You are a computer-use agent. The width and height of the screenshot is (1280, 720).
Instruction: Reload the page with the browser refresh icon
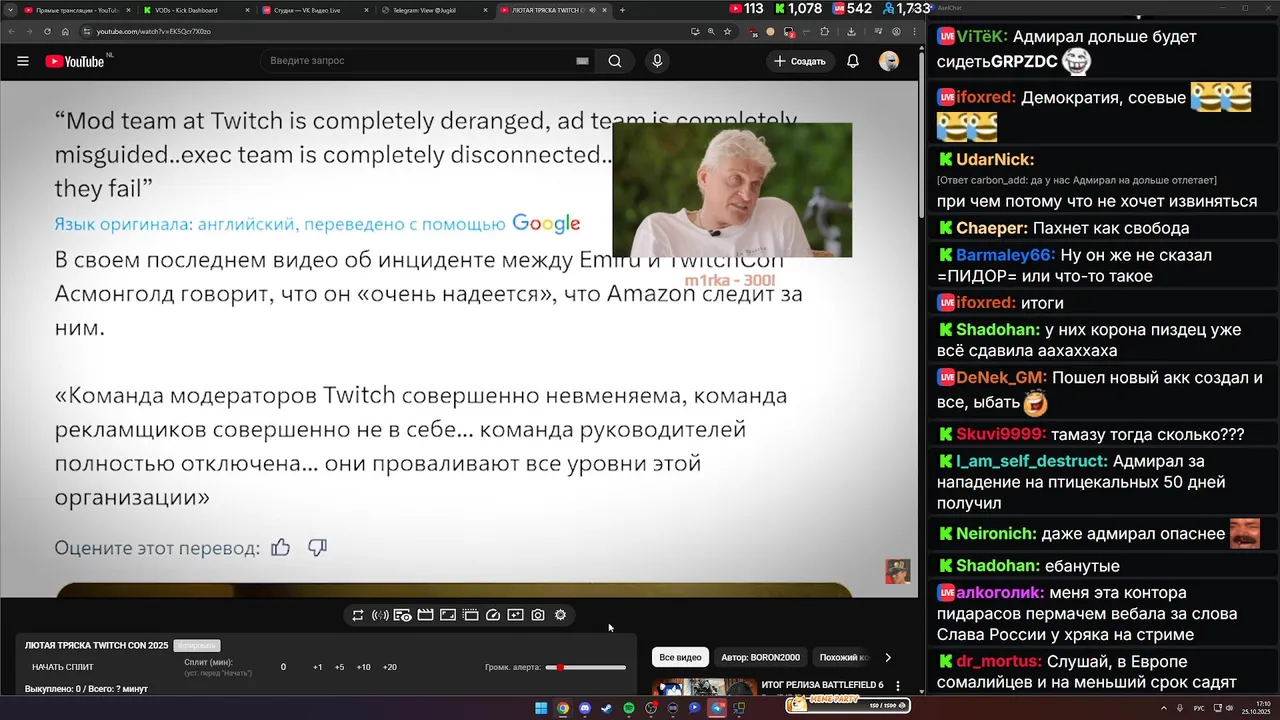pos(47,31)
